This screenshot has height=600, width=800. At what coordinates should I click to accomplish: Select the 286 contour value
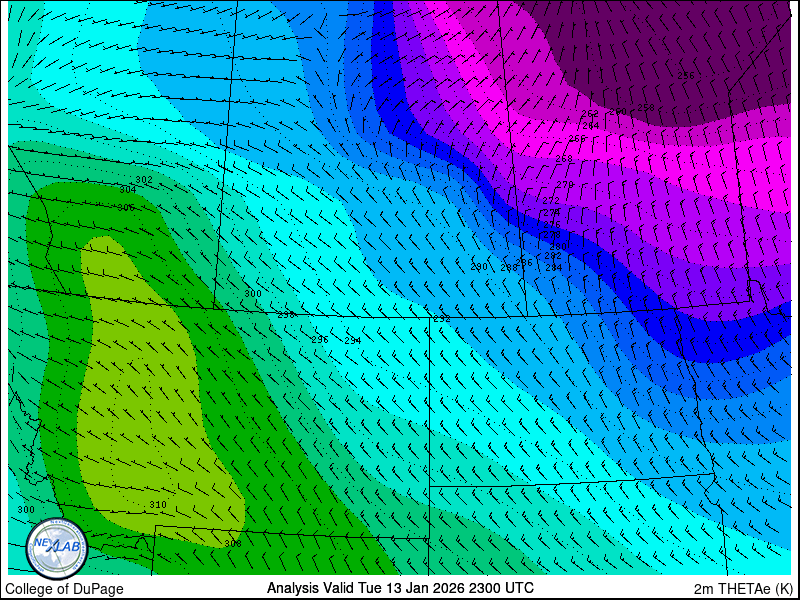point(524,263)
